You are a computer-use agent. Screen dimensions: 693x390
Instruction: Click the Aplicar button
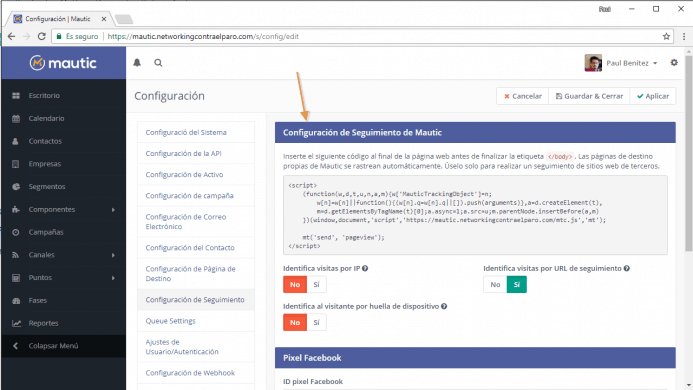point(653,96)
